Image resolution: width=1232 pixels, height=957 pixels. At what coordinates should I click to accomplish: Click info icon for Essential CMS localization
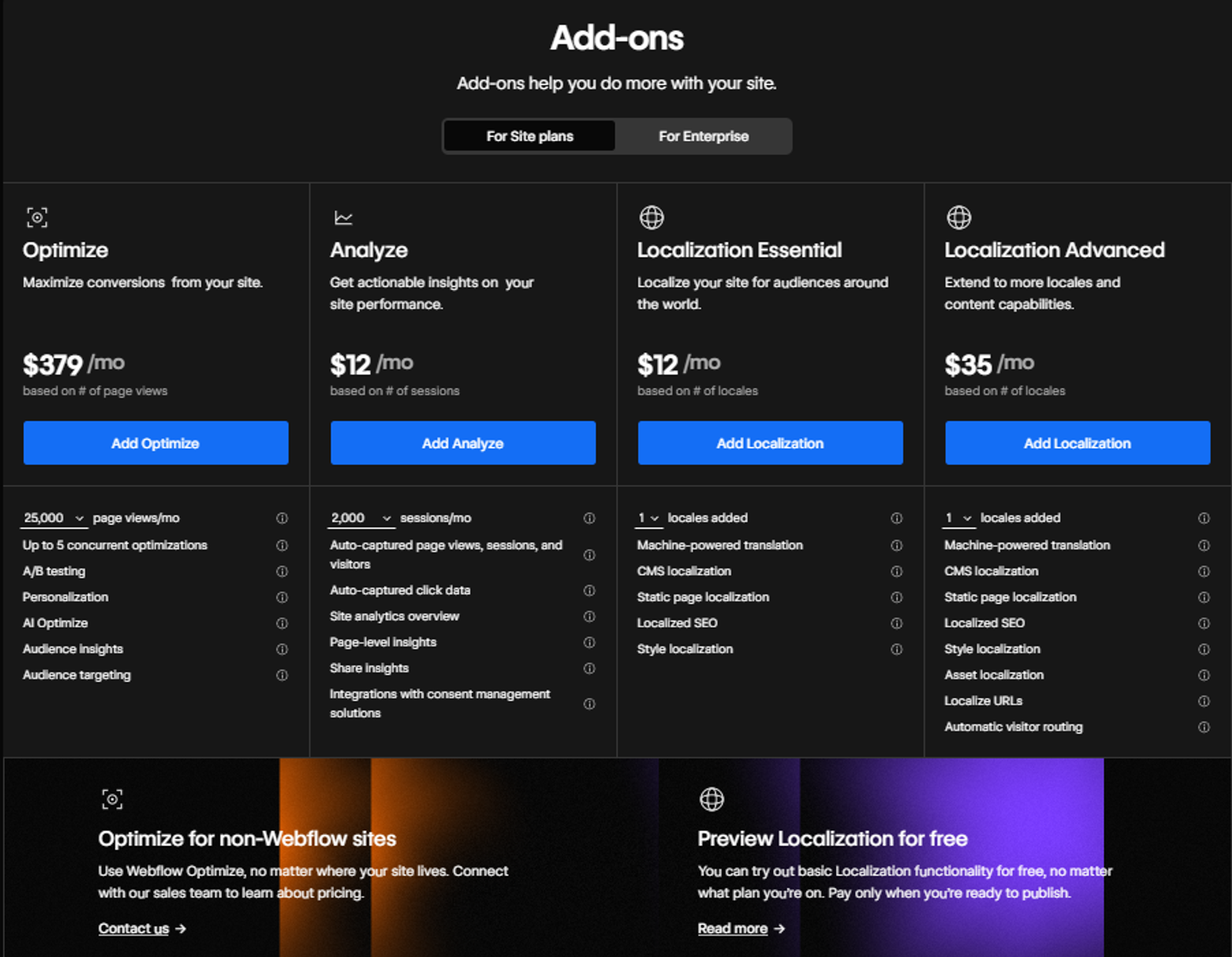pos(896,571)
